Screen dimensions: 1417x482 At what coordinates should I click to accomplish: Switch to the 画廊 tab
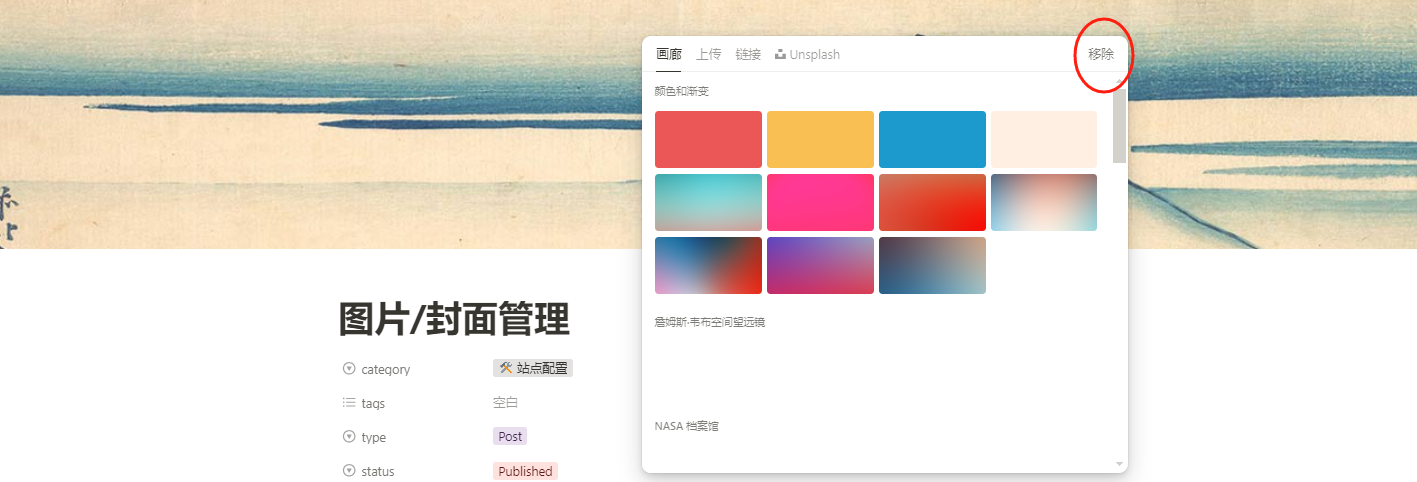click(x=668, y=54)
